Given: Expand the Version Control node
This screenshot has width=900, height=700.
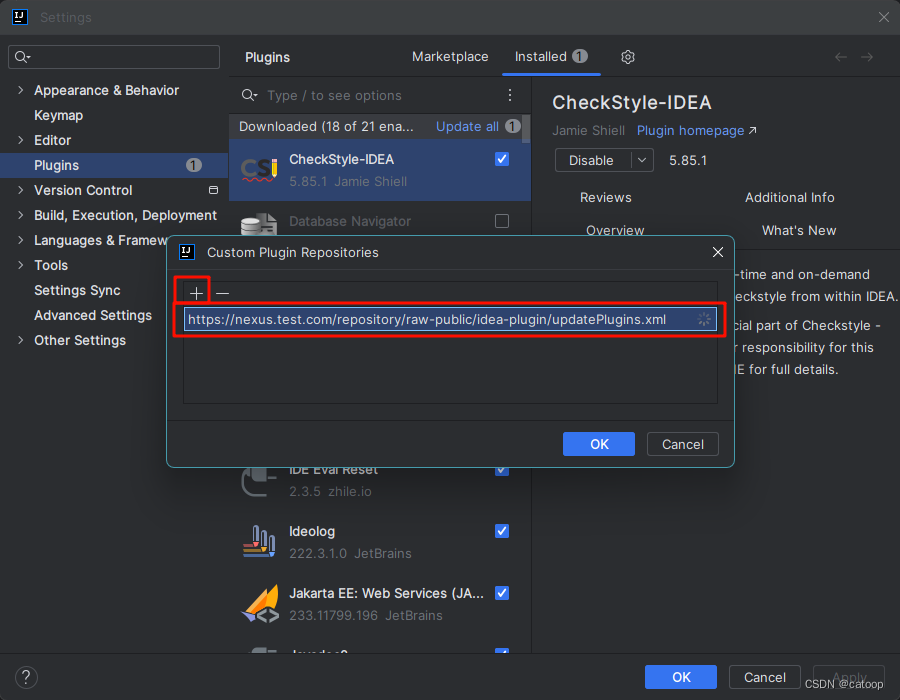Looking at the screenshot, I should pyautogui.click(x=21, y=190).
